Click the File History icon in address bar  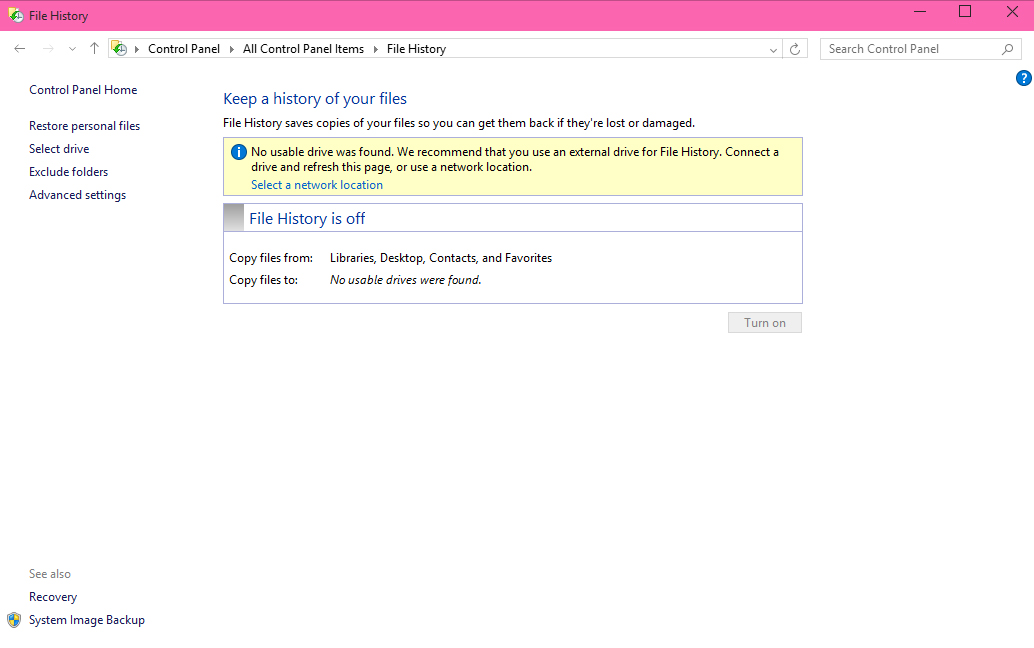coord(119,48)
